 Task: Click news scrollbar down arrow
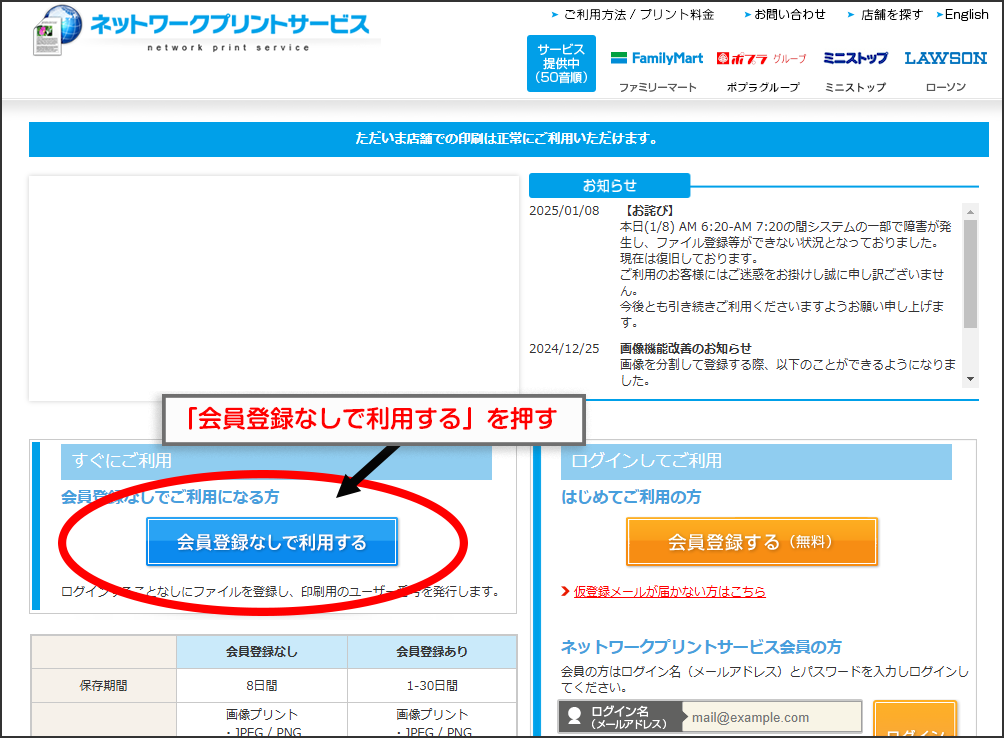(x=970, y=379)
